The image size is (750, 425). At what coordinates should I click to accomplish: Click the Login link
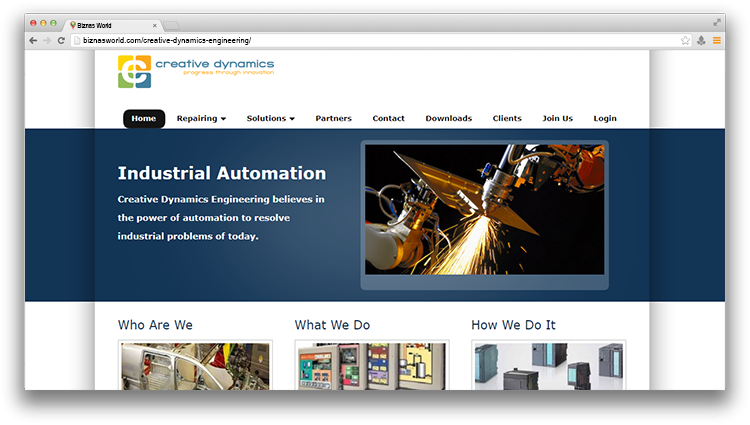pos(604,119)
